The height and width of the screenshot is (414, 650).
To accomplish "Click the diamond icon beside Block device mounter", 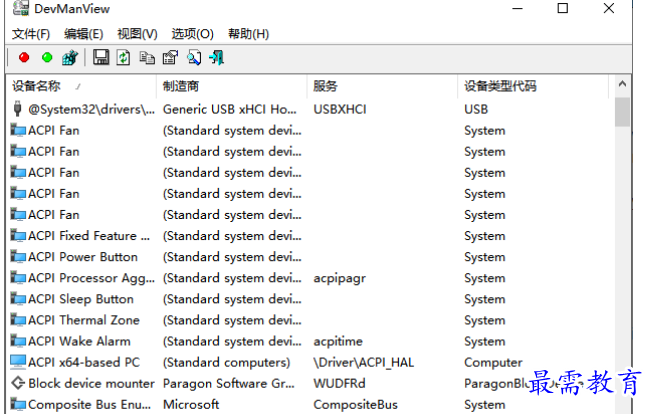I will coord(18,383).
